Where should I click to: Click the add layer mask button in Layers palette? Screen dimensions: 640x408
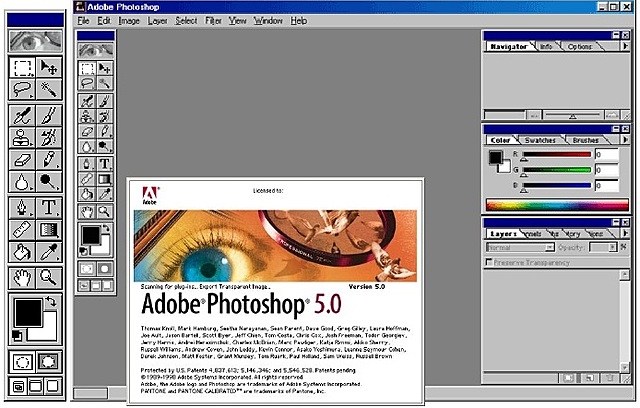click(569, 378)
